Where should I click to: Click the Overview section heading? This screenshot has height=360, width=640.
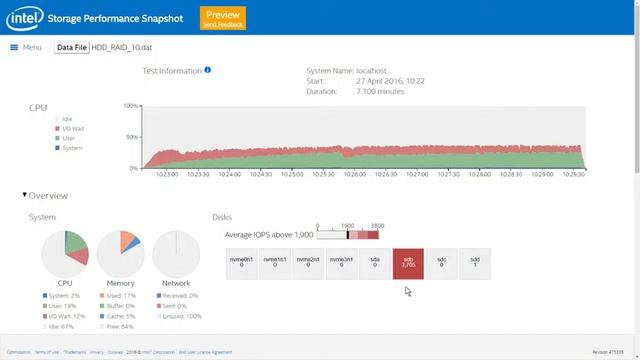click(48, 196)
